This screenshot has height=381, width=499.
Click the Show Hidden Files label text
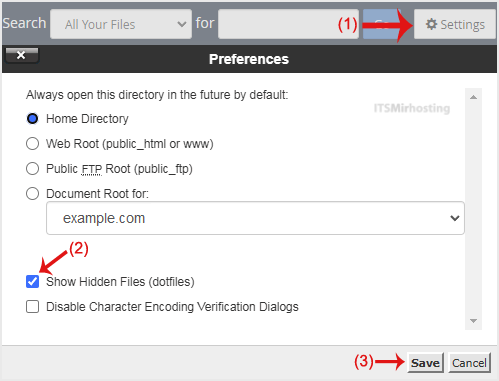pos(120,282)
